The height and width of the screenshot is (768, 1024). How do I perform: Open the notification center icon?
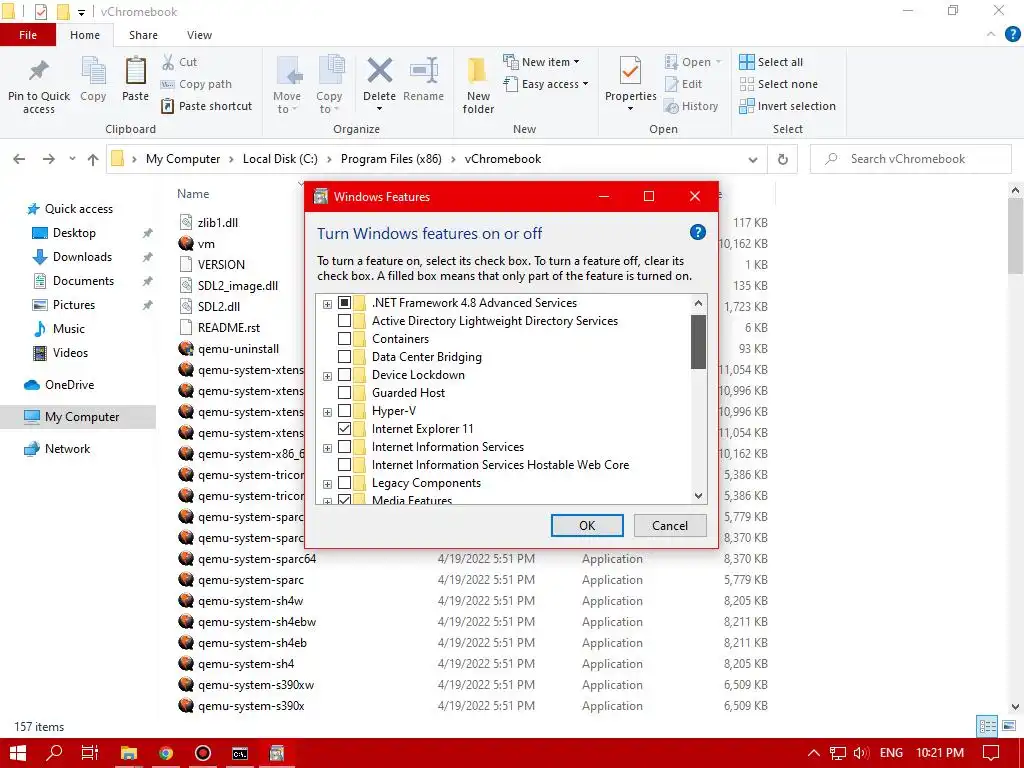coord(991,753)
